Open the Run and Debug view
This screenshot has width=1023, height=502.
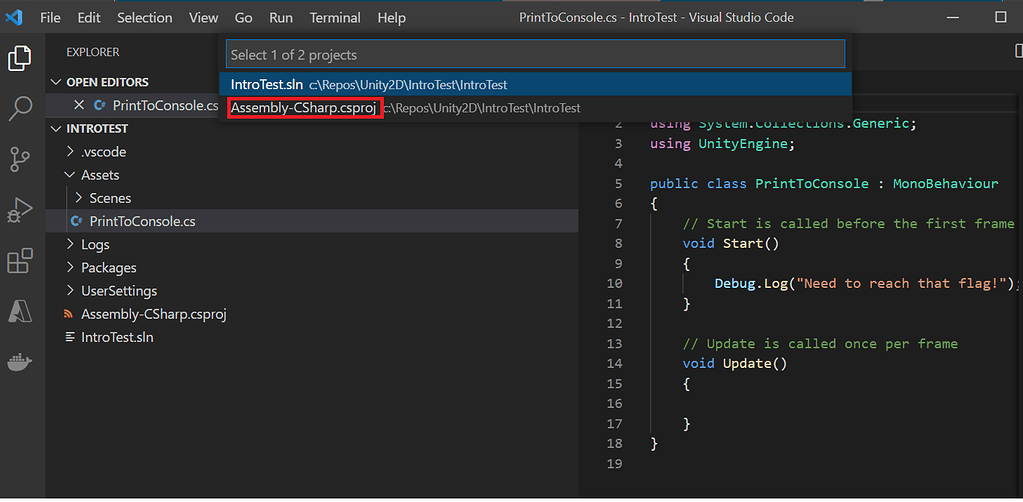coord(20,210)
